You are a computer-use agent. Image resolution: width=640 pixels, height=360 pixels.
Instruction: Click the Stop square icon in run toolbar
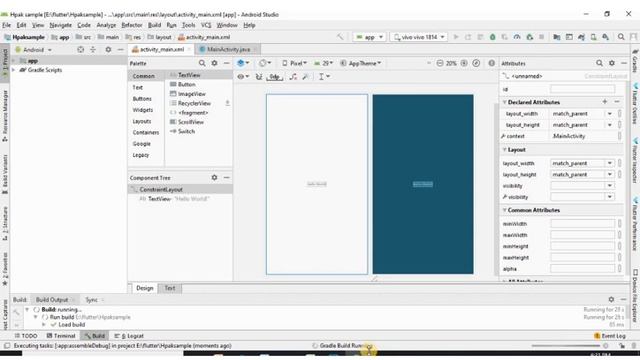coord(542,37)
